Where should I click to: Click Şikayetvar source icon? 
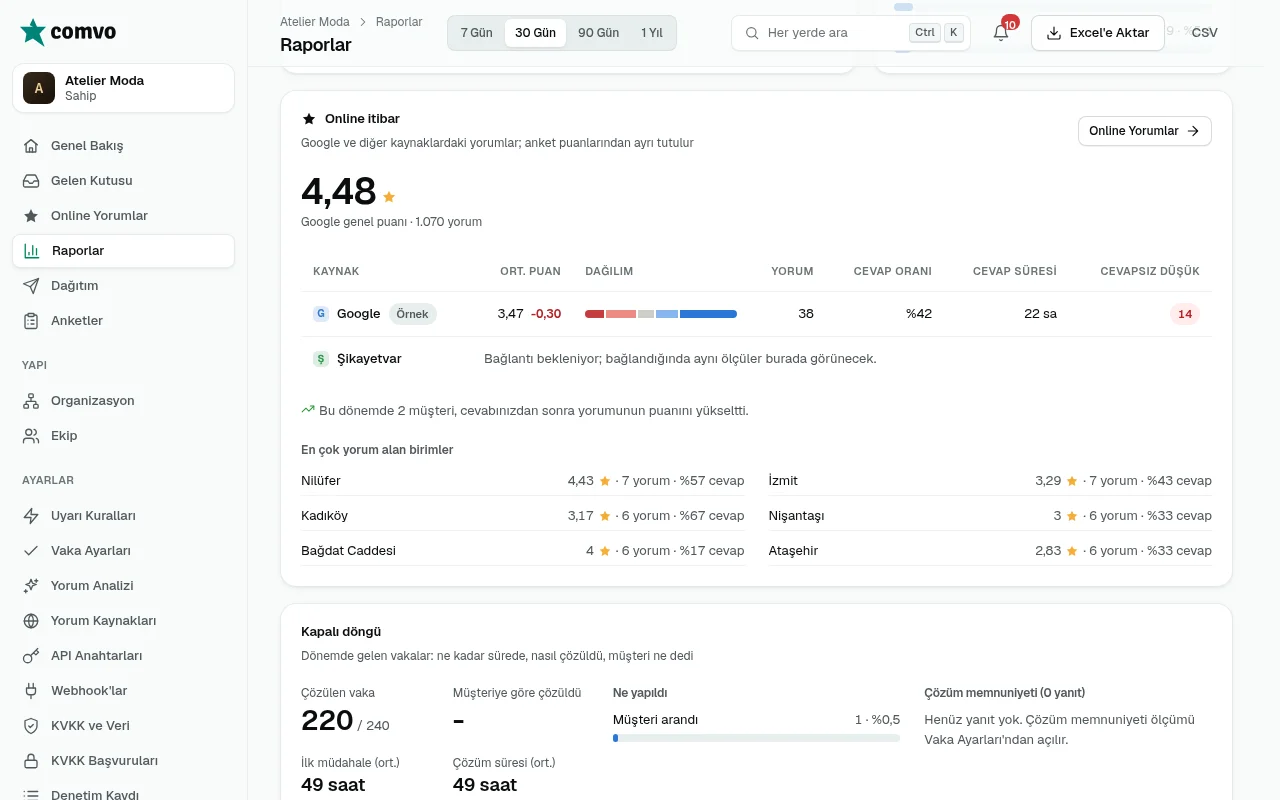click(321, 359)
